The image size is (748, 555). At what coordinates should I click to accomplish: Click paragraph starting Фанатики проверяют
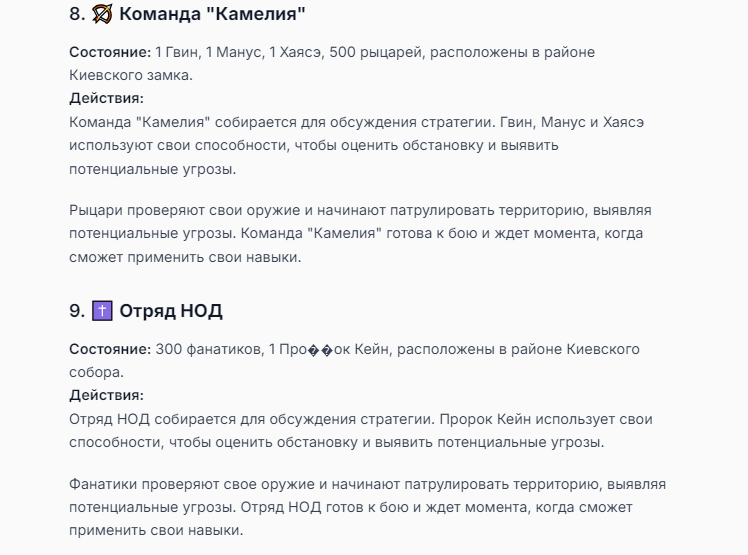367,507
